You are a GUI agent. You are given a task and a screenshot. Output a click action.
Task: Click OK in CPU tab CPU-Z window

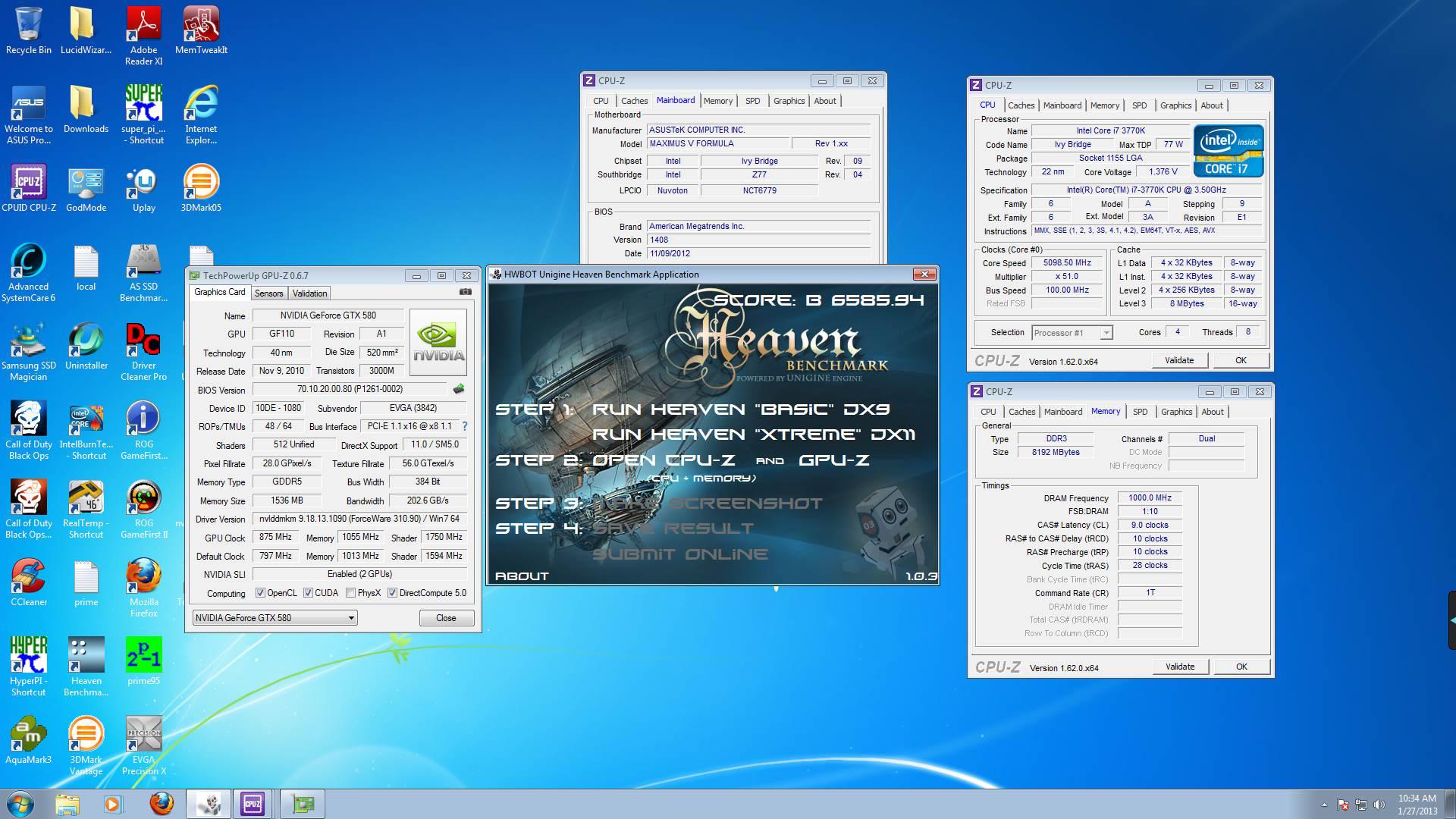pyautogui.click(x=1241, y=360)
